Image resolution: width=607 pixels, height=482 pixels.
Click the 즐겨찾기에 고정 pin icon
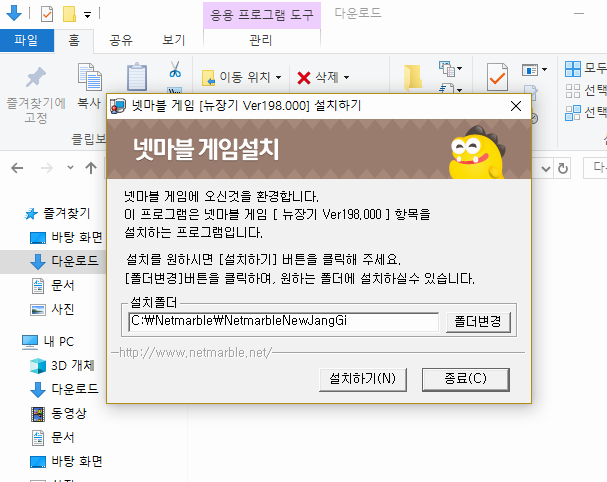[x=36, y=77]
